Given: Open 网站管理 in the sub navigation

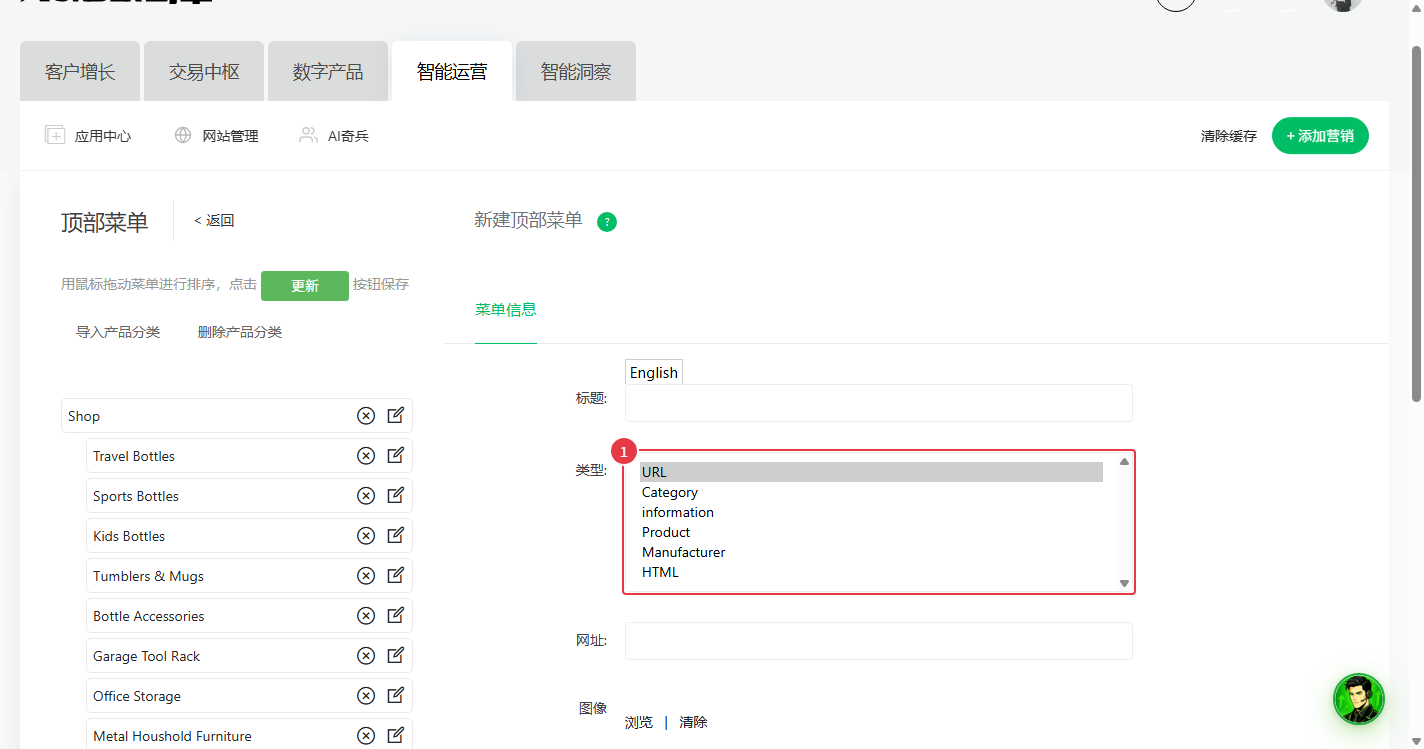Looking at the screenshot, I should 216,136.
